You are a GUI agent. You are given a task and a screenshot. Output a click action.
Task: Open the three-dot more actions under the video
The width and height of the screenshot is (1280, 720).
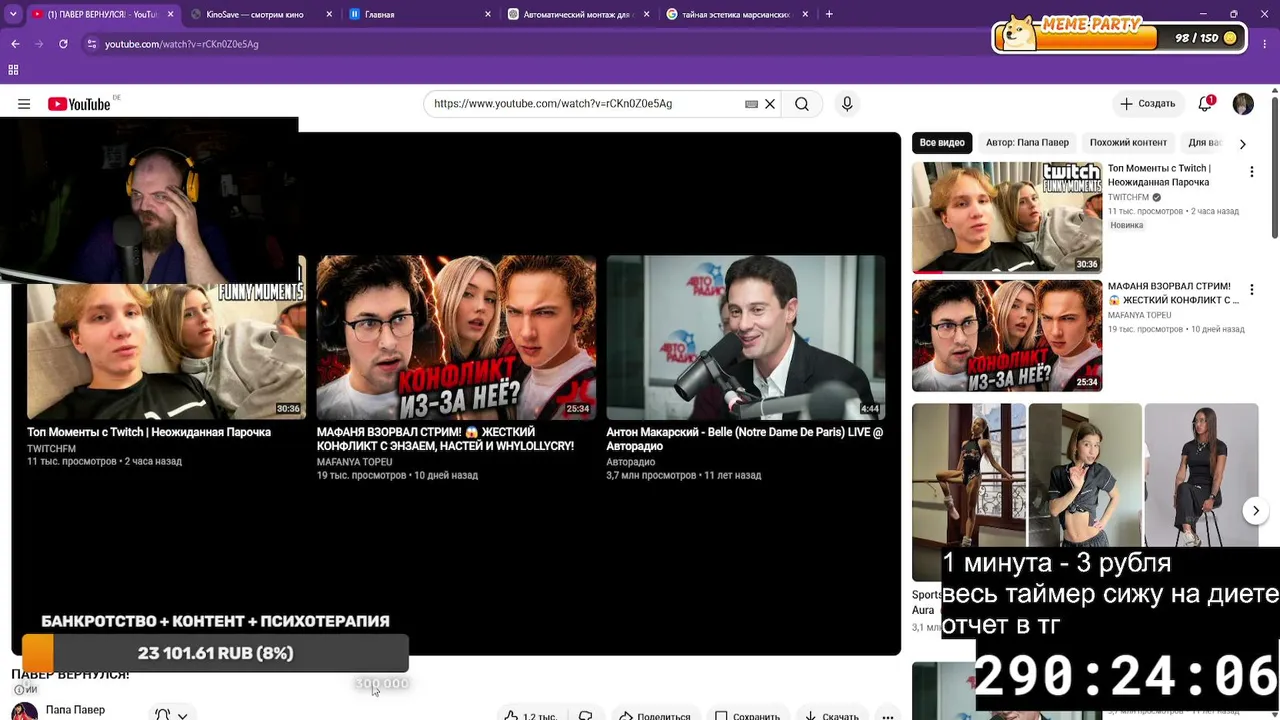pyautogui.click(x=887, y=716)
